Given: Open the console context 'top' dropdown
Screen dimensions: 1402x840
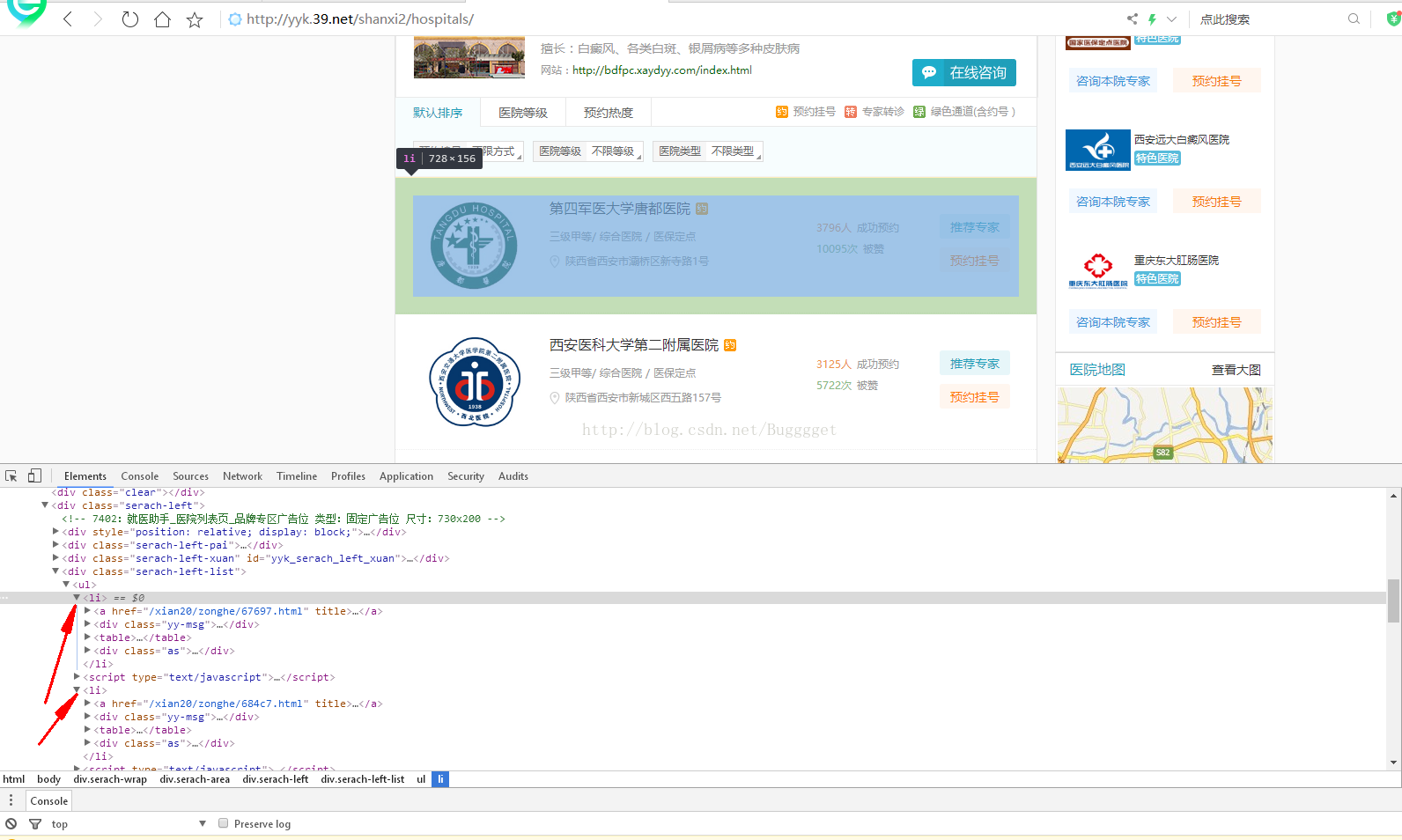Looking at the screenshot, I should click(129, 824).
